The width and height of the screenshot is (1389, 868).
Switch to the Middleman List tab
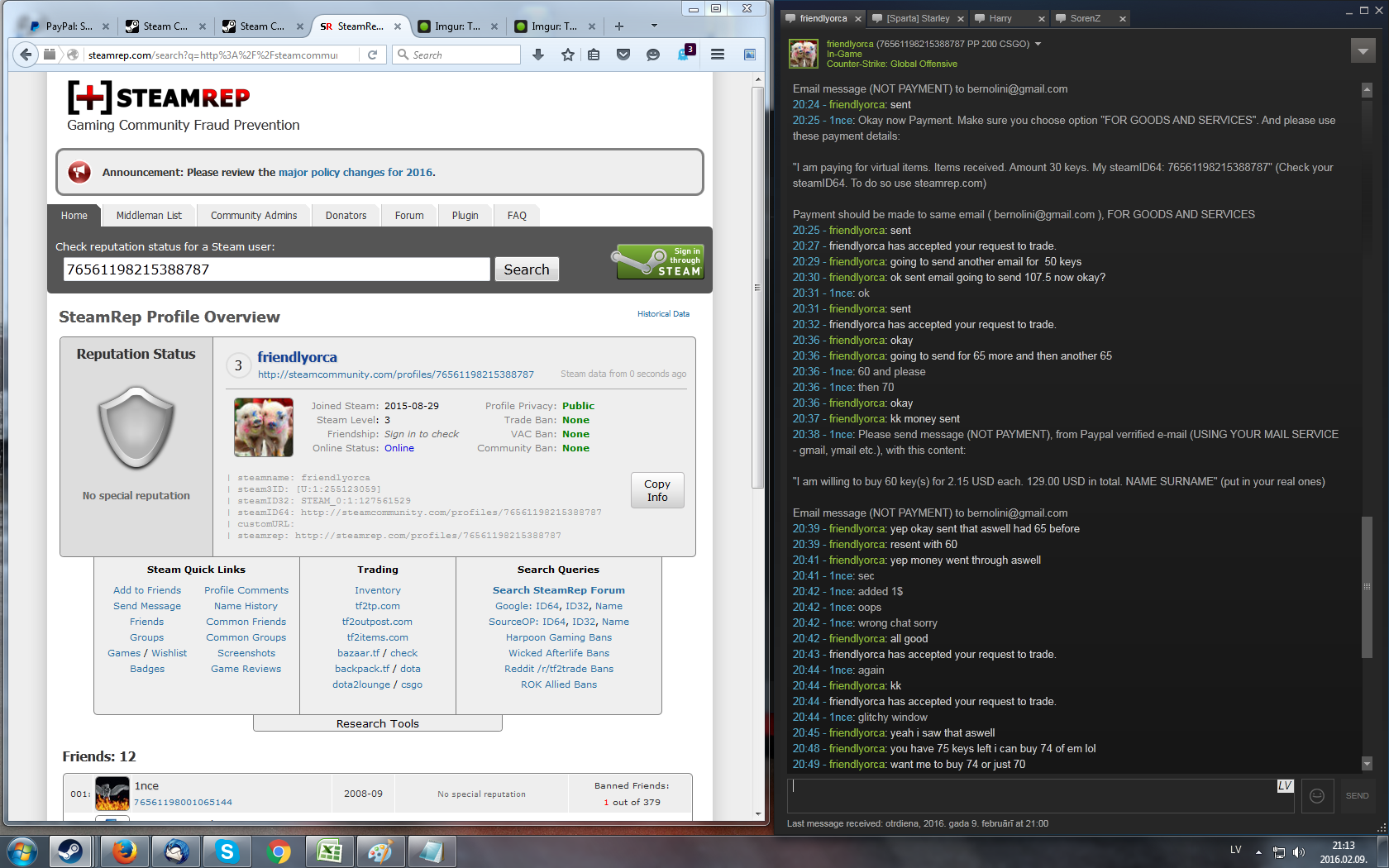(149, 215)
